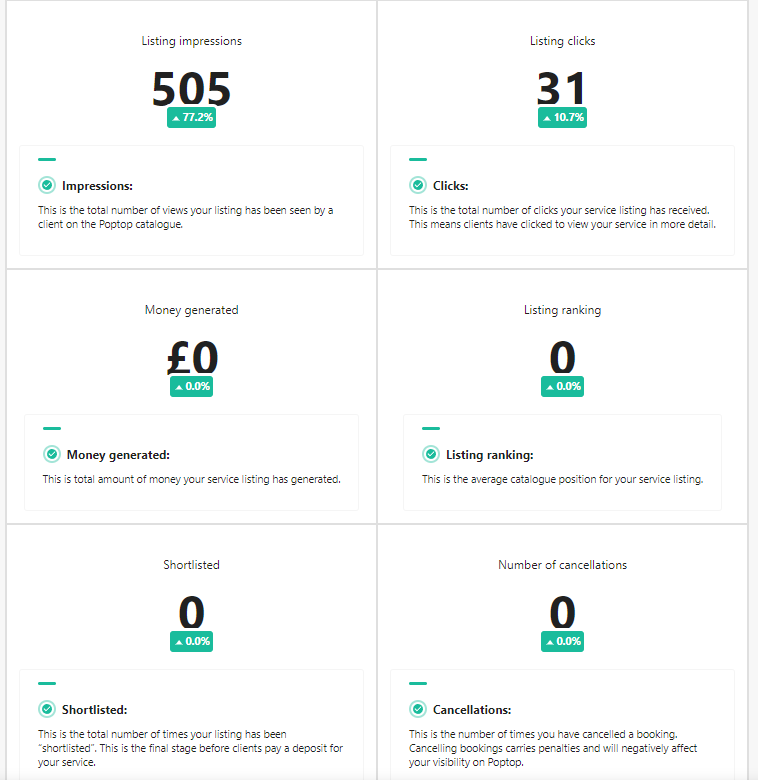
Task: Click the Listing impressions card title
Action: click(192, 41)
